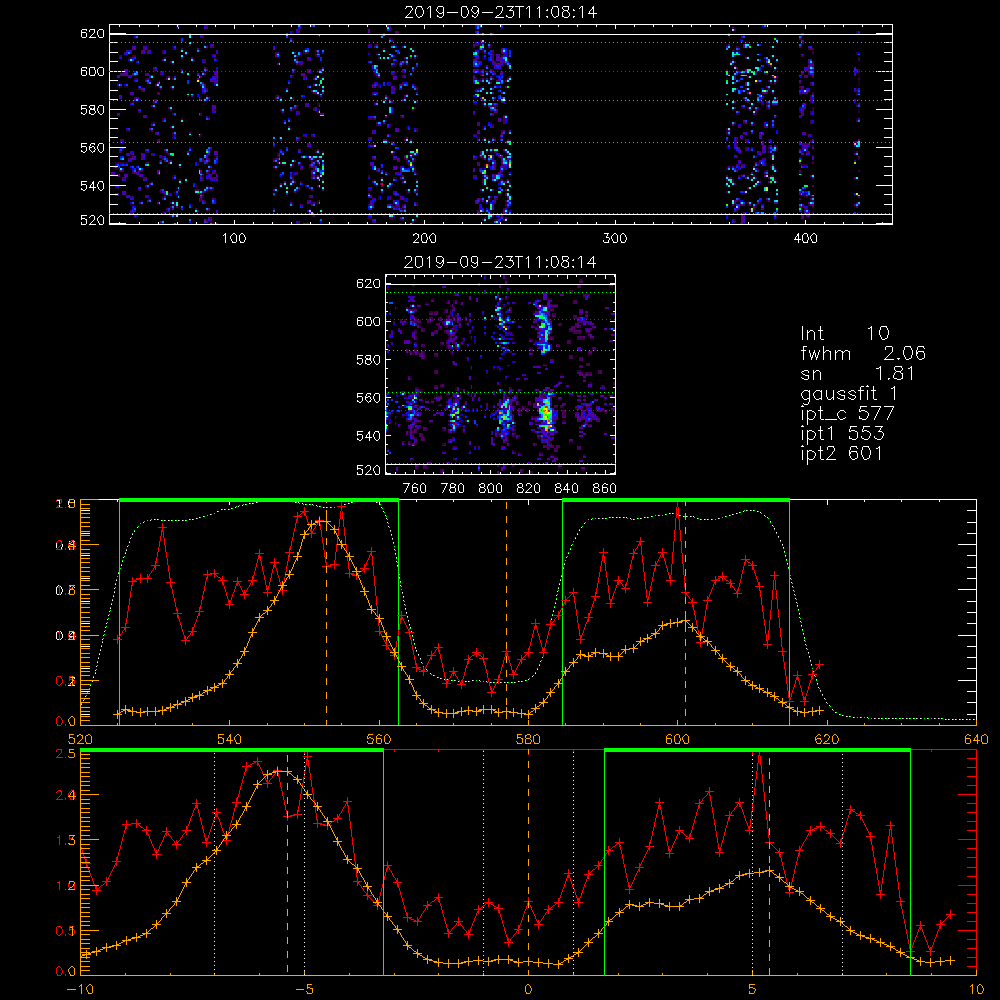The image size is (1000, 1000).
Task: Click the x-axis label 400 under the top image
Action: [x=805, y=239]
